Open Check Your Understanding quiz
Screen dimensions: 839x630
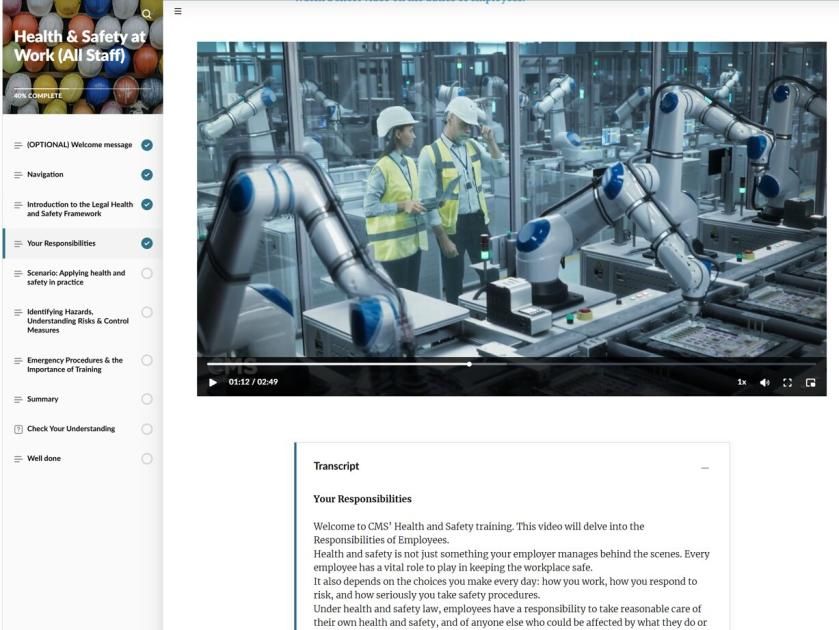83,429
